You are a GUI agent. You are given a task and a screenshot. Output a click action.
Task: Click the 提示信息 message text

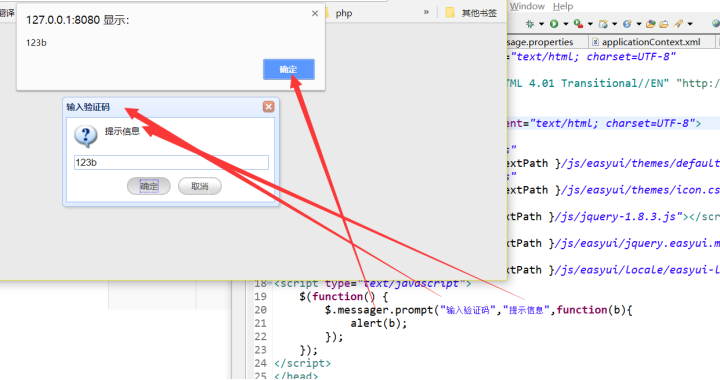click(122, 131)
